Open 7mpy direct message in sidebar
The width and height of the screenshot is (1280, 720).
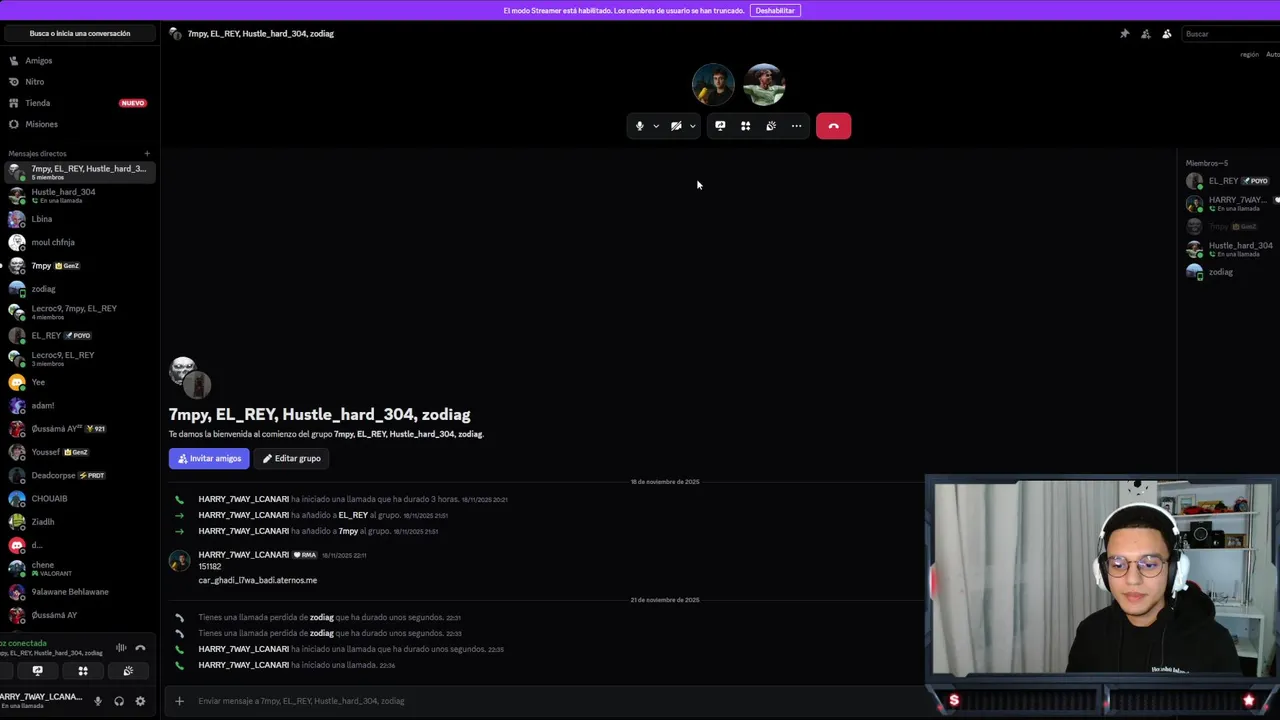tap(80, 266)
